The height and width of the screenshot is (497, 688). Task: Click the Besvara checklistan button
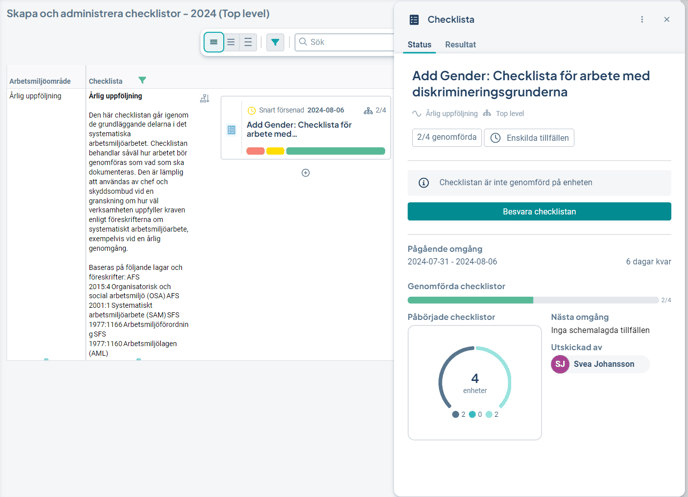(539, 211)
